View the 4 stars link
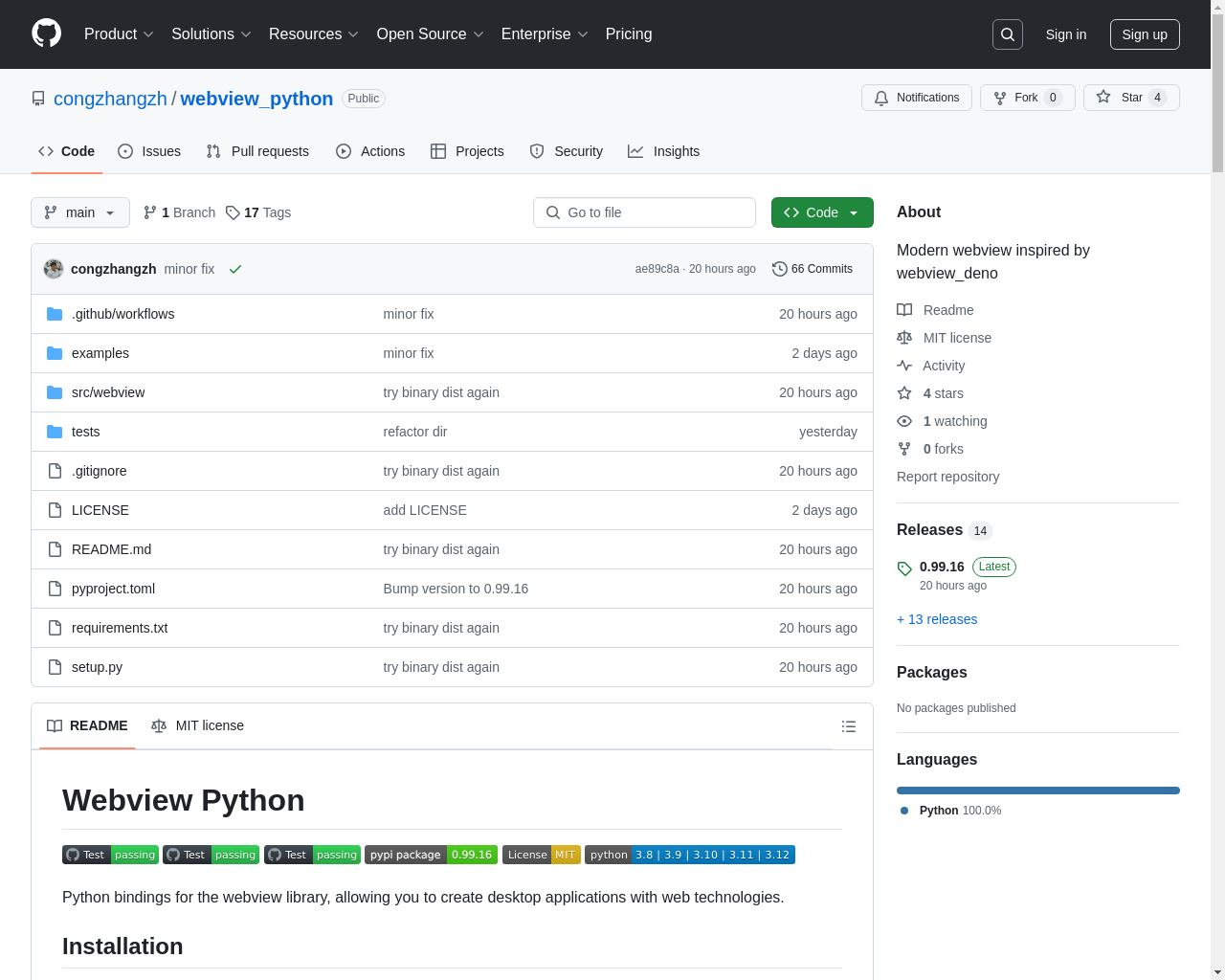 tap(930, 393)
